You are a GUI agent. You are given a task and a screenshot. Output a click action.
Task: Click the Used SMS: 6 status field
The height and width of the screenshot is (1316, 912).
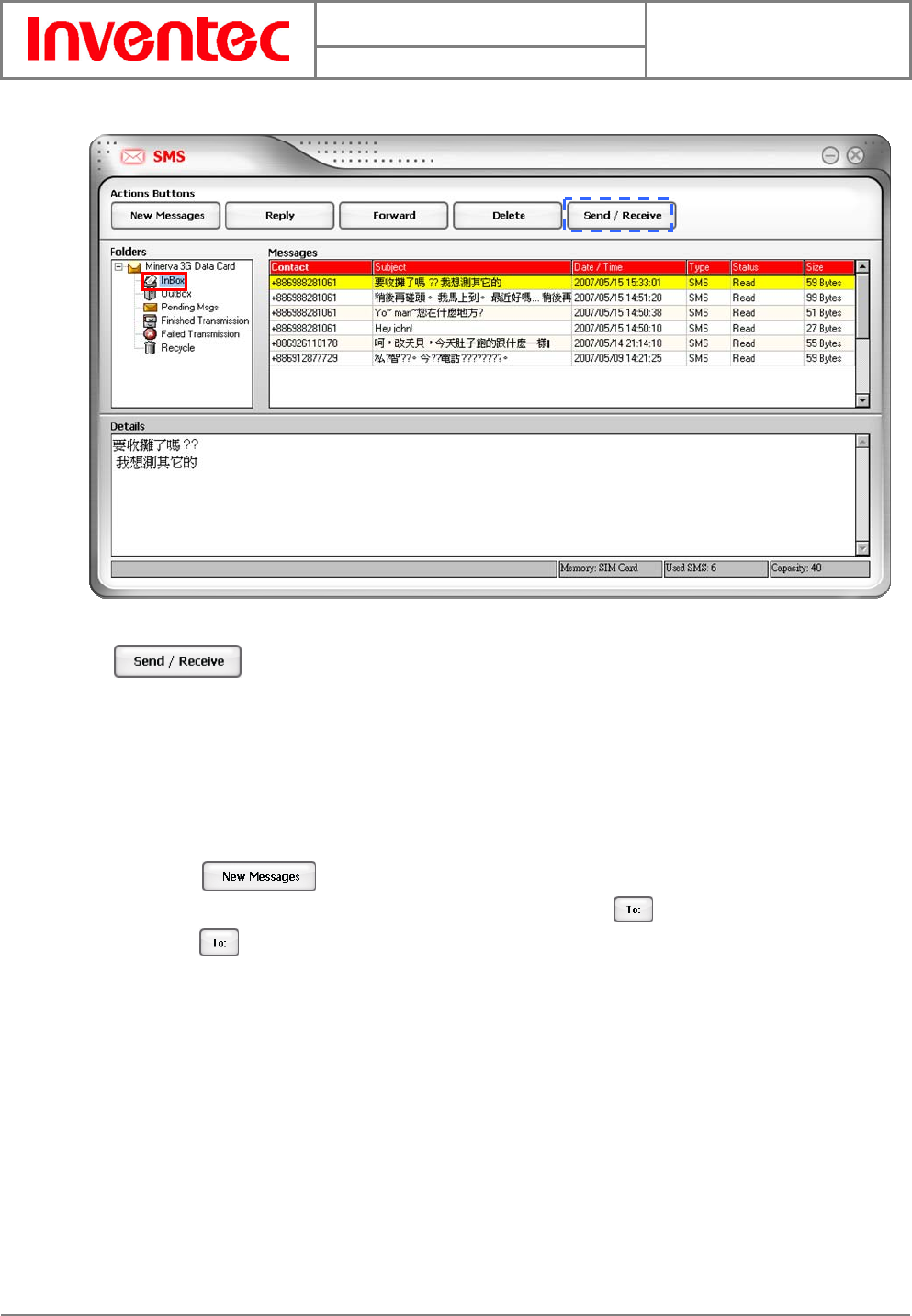pyautogui.click(x=715, y=568)
